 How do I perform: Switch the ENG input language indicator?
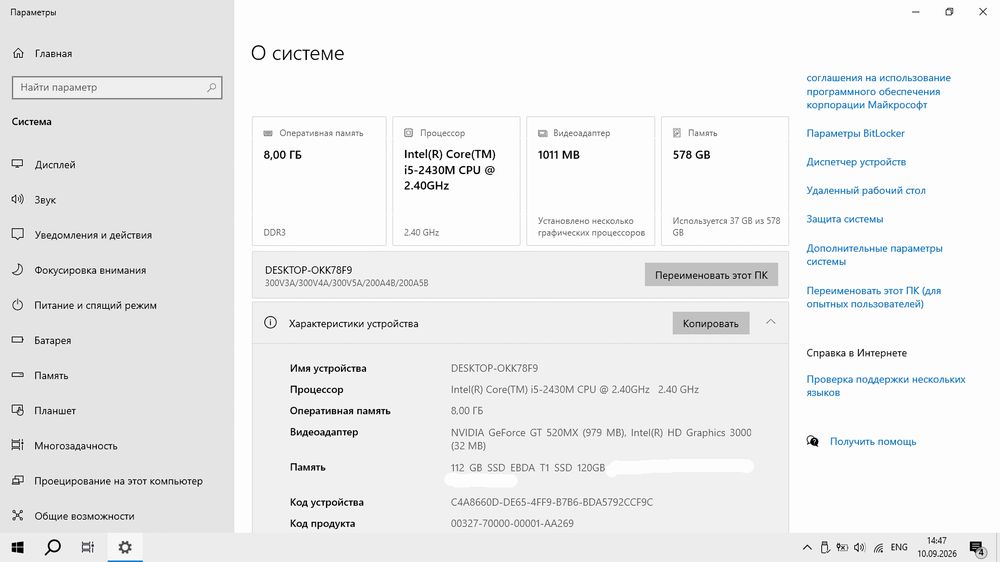(x=899, y=547)
